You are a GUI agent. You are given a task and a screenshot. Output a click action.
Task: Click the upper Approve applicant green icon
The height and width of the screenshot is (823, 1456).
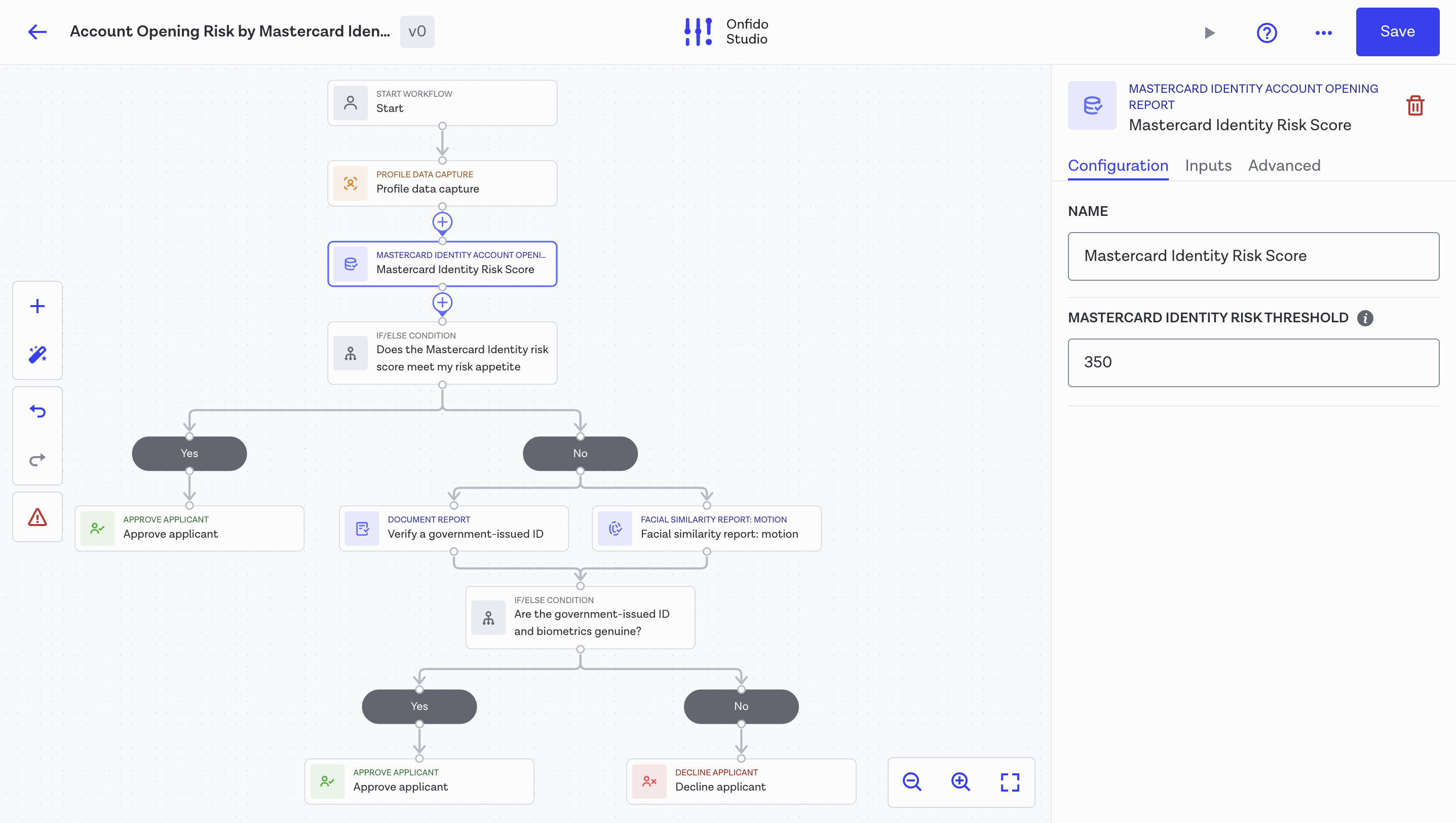pyautogui.click(x=97, y=529)
